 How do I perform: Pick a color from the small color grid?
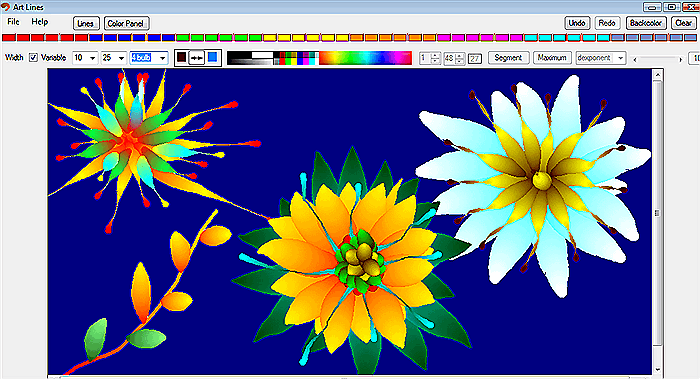(296, 58)
